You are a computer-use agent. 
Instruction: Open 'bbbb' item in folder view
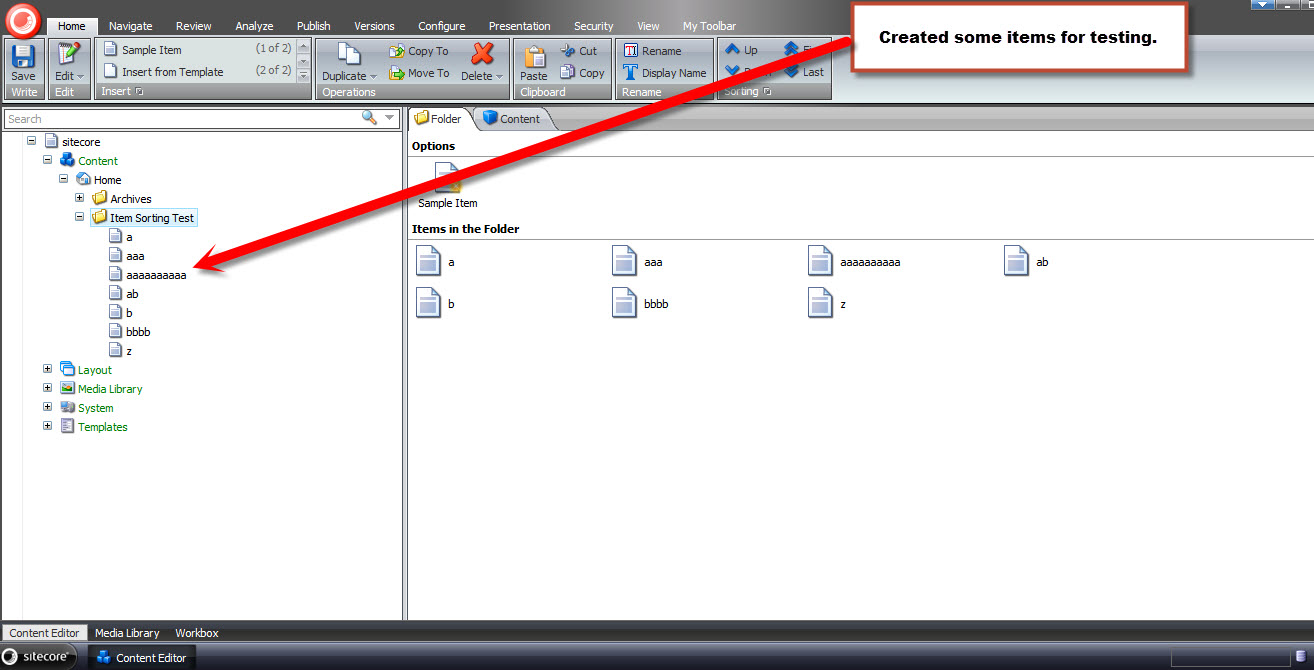(655, 304)
